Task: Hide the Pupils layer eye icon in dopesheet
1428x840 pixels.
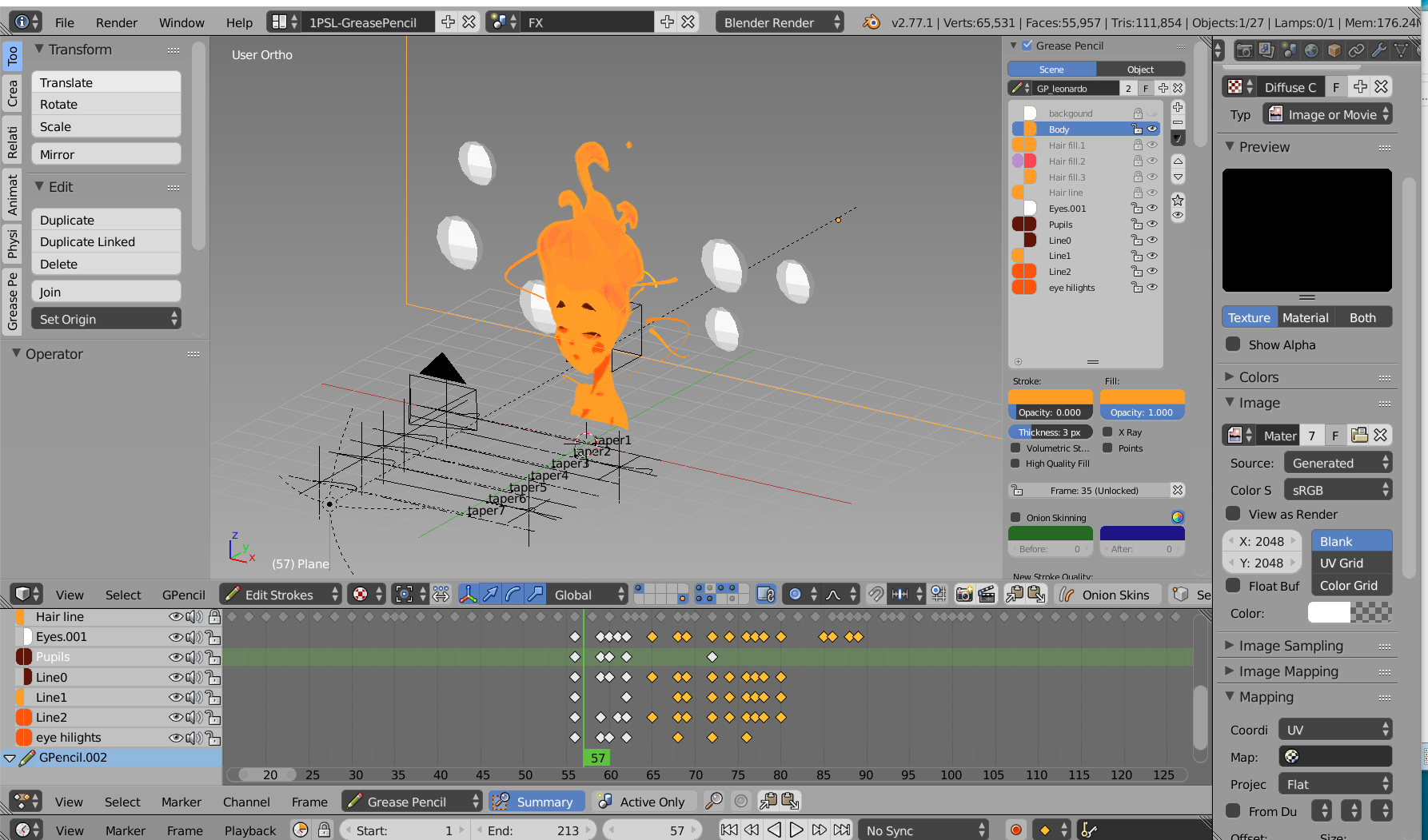Action: 175,657
